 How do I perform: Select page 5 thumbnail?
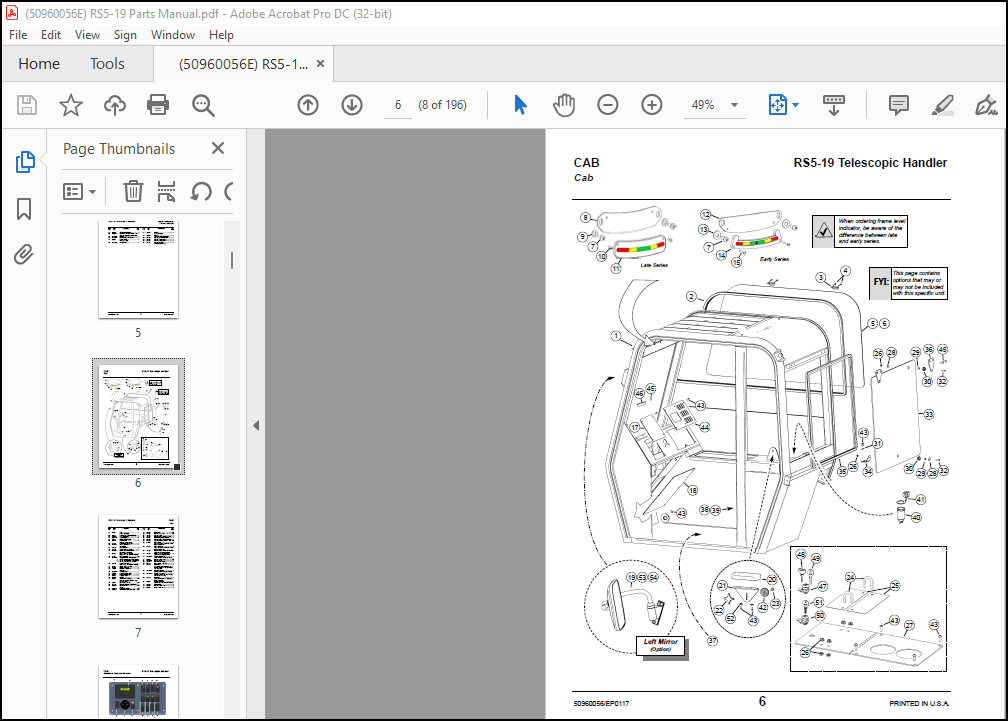click(138, 269)
